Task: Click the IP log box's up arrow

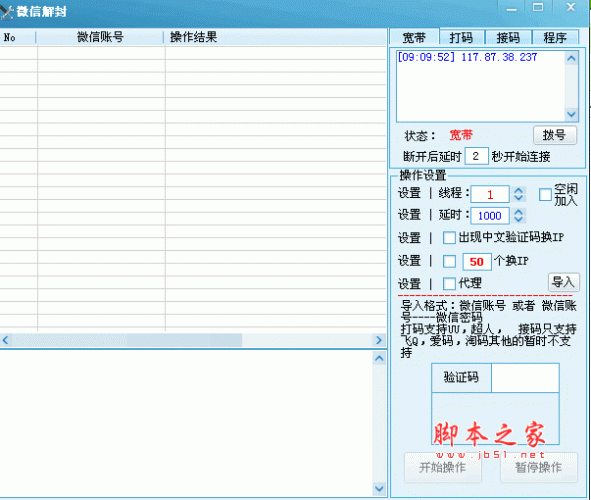Action: 571,58
